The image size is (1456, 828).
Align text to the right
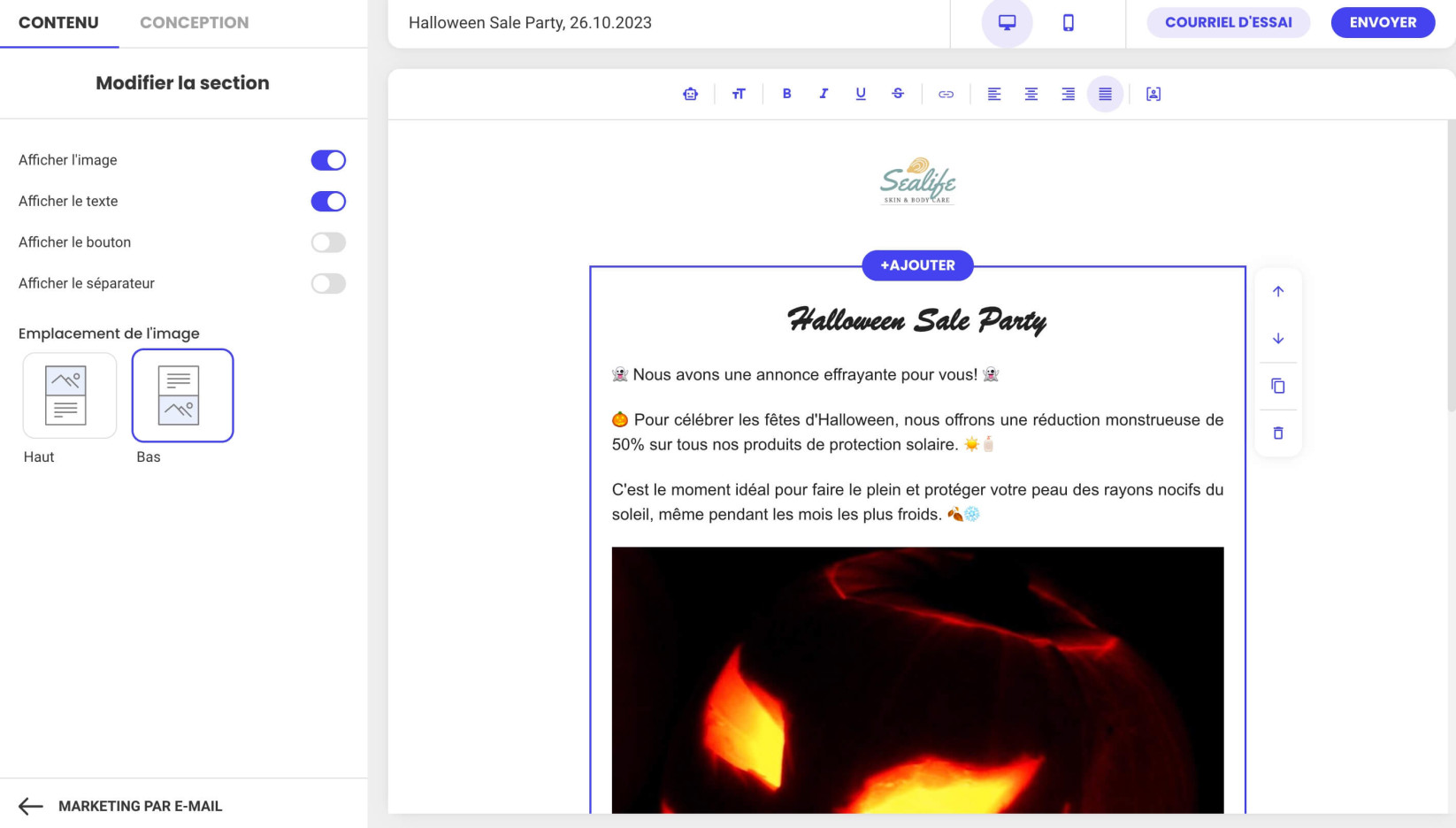(x=1069, y=94)
